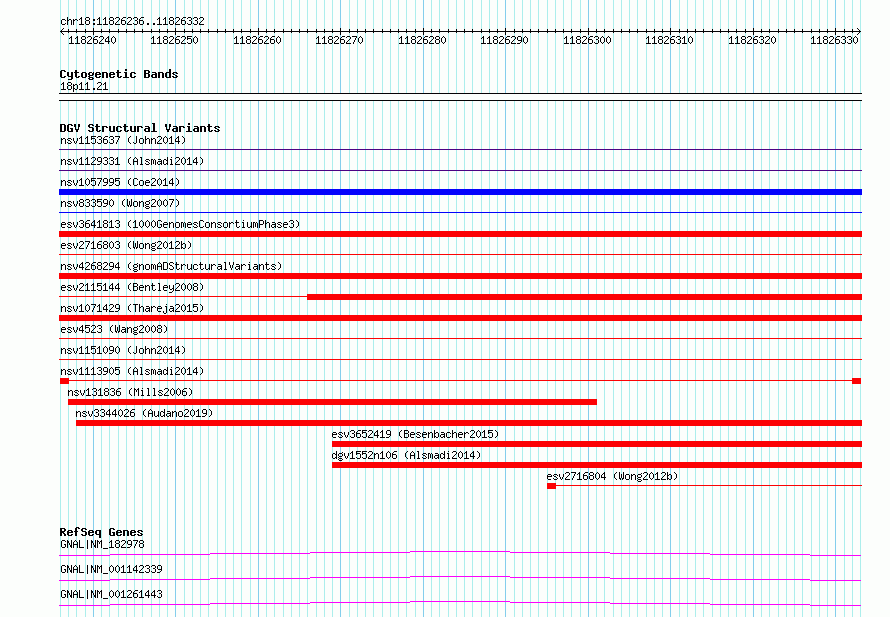
Task: Click the red nsv4268294 variant bar
Action: click(x=460, y=276)
